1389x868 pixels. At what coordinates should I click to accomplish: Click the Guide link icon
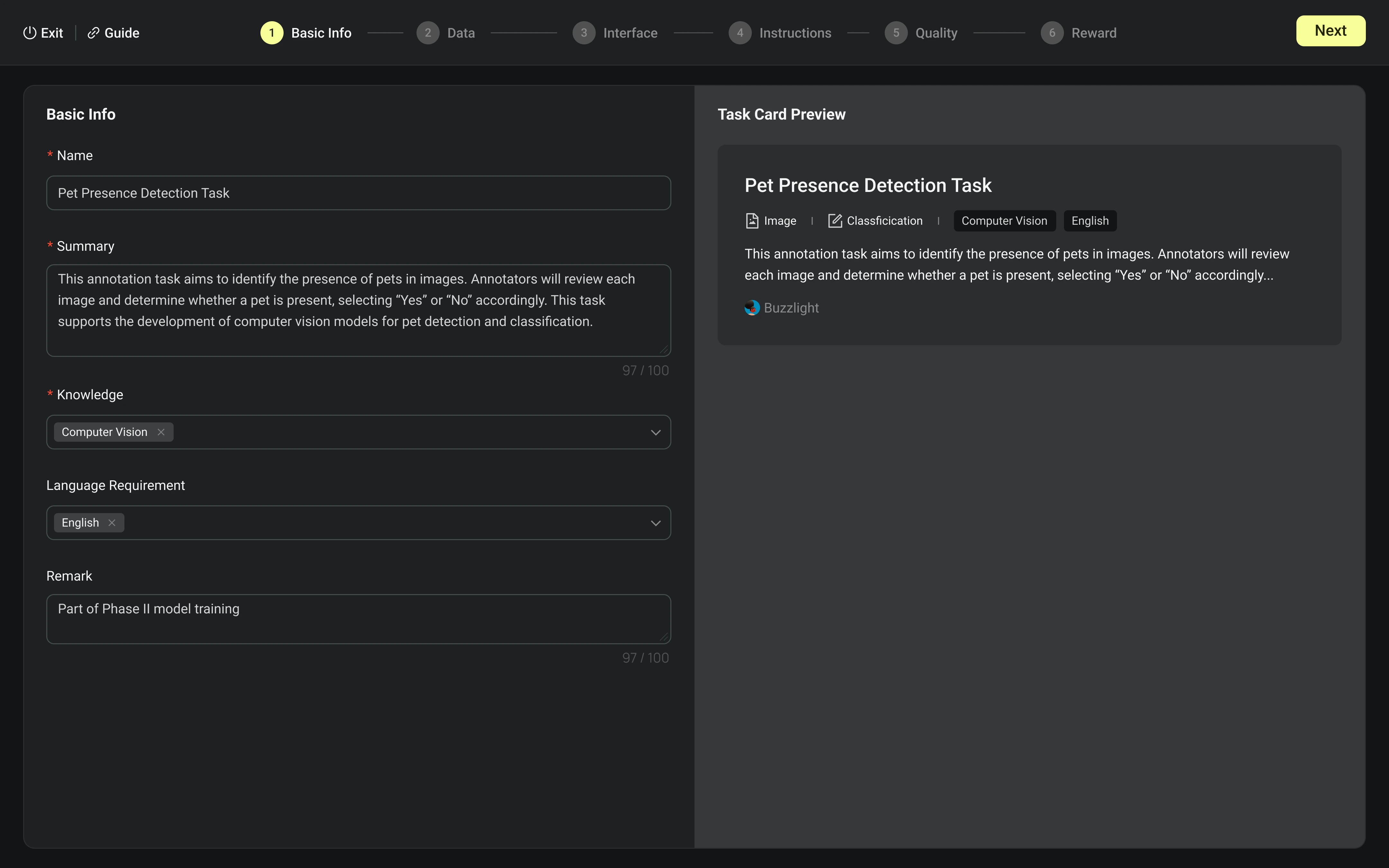pyautogui.click(x=93, y=33)
